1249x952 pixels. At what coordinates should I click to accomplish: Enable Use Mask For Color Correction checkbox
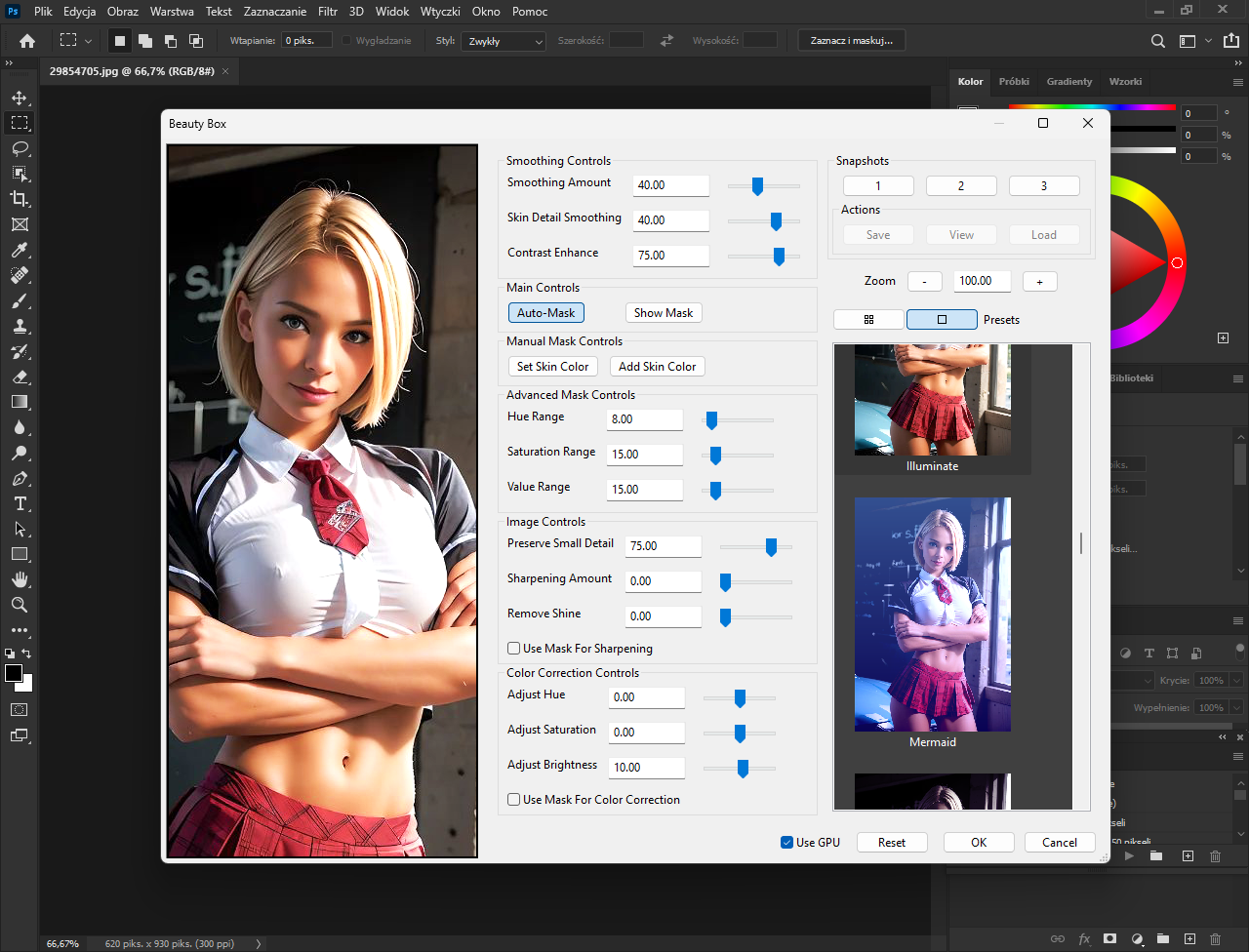click(x=514, y=800)
